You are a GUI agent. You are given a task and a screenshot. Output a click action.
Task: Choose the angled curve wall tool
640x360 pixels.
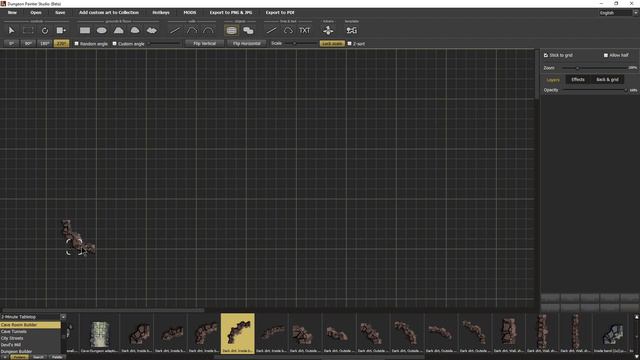(191, 30)
